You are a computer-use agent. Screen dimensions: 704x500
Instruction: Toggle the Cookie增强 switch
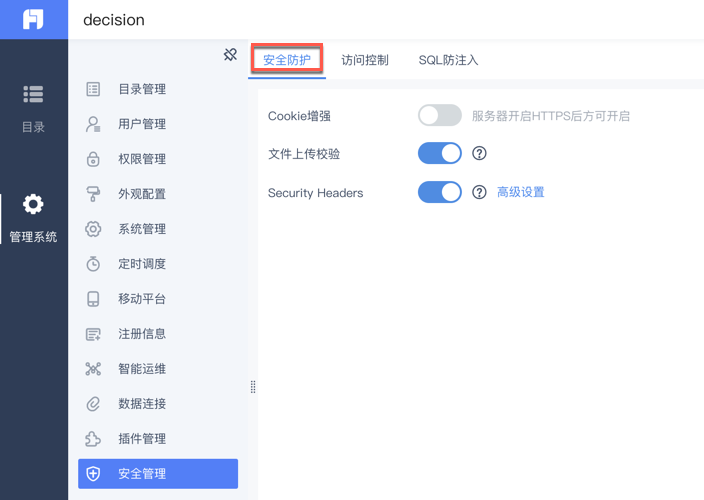click(440, 116)
